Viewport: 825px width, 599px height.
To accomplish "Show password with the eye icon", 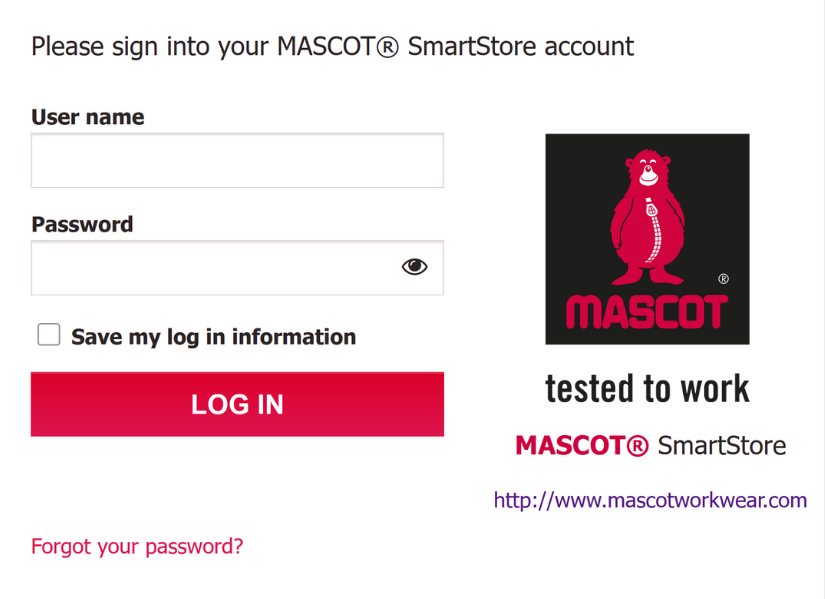I will coord(414,266).
